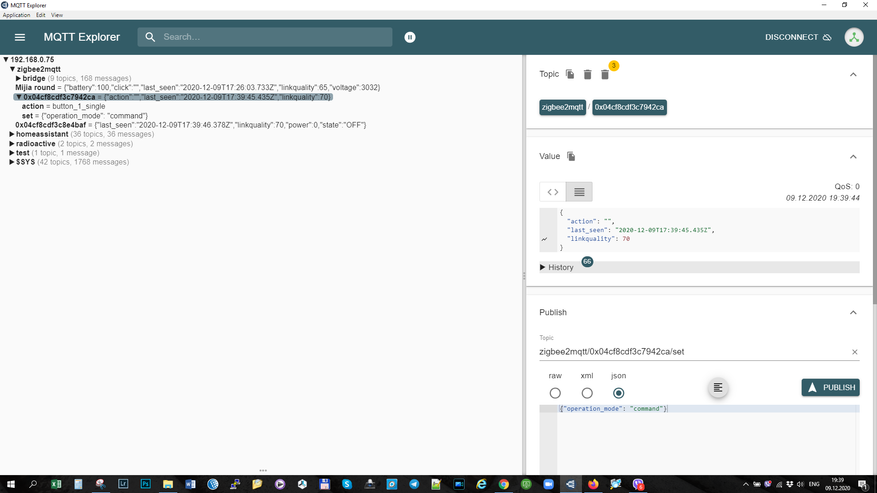Expand the radioactive topic node
The image size is (877, 493).
click(12, 144)
